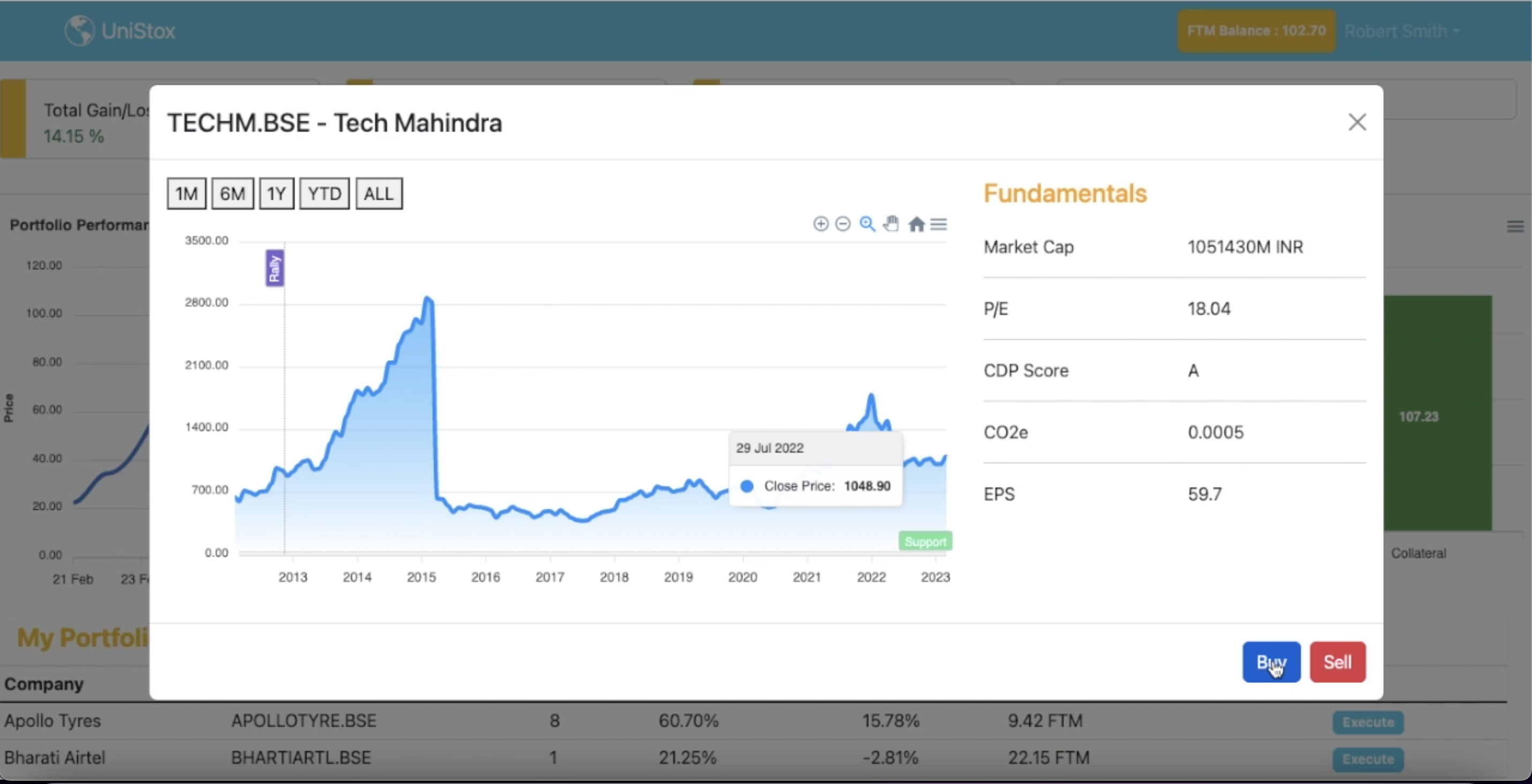Show ALL historical price data
Image resolution: width=1532 pixels, height=784 pixels.
(379, 194)
